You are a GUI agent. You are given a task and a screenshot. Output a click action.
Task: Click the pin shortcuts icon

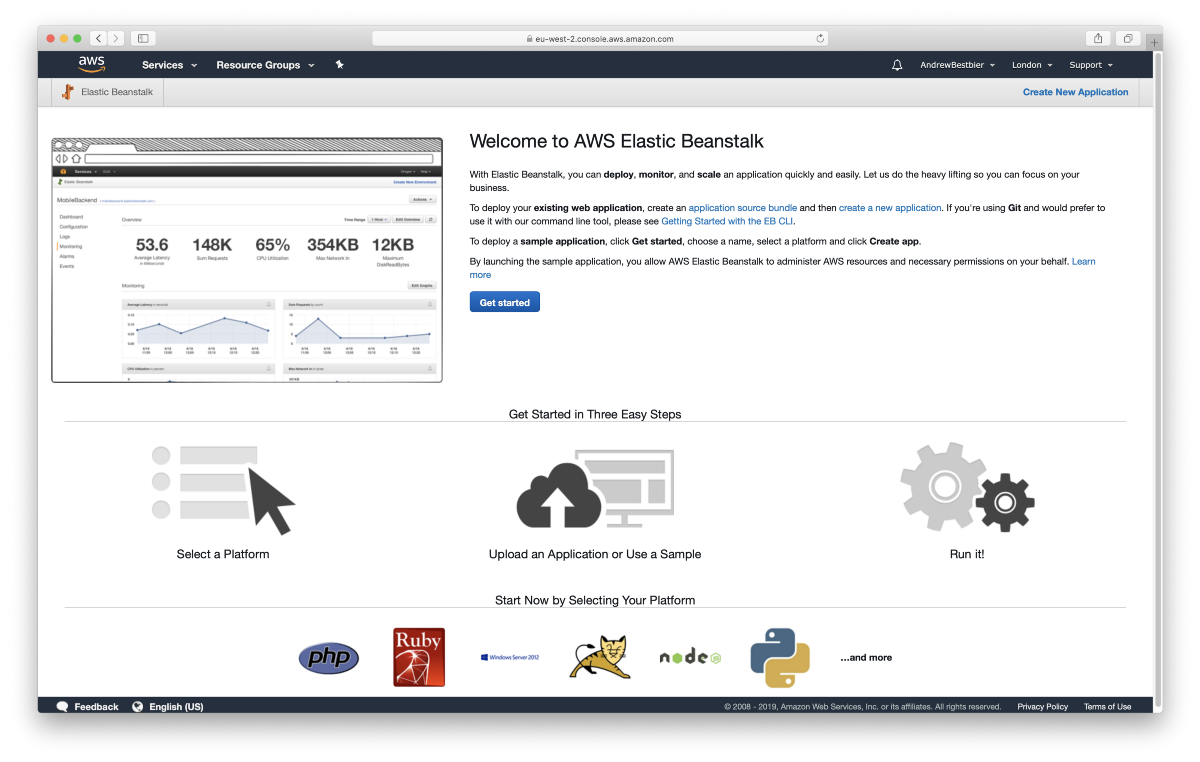click(x=339, y=65)
